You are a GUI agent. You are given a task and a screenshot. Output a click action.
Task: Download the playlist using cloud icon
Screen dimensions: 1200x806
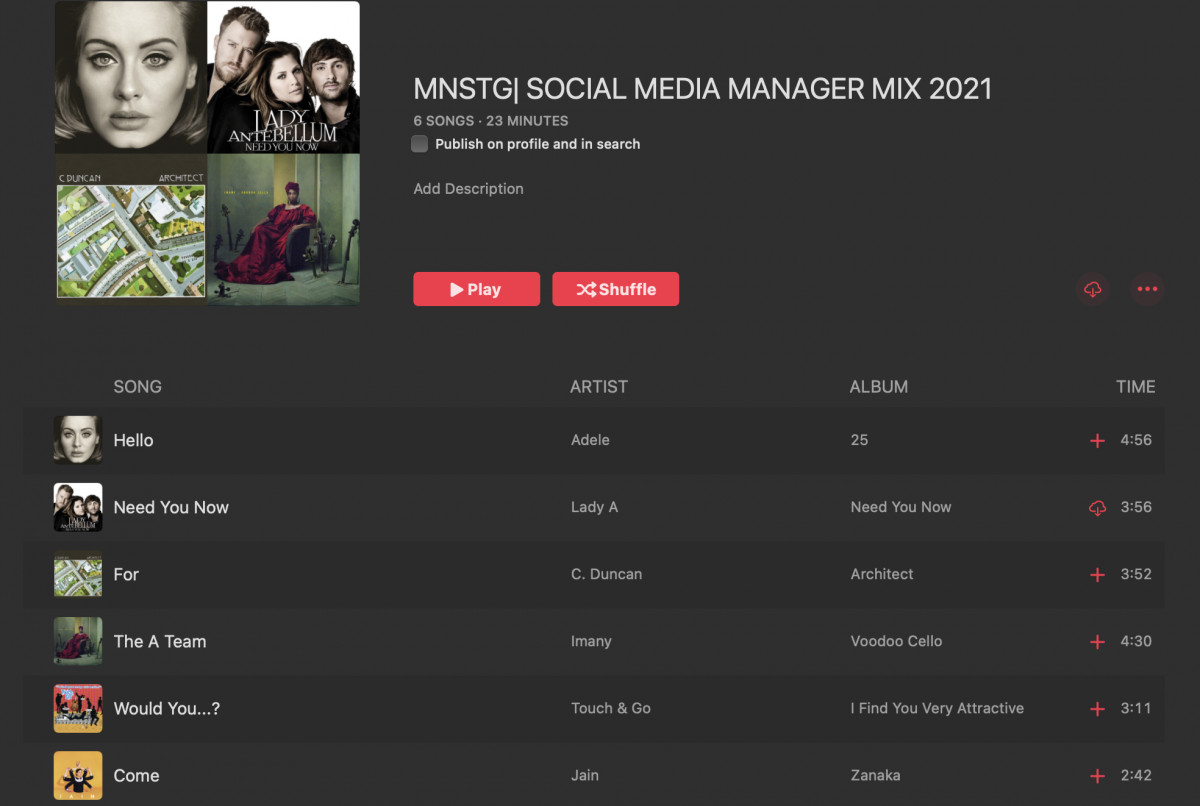tap(1093, 289)
